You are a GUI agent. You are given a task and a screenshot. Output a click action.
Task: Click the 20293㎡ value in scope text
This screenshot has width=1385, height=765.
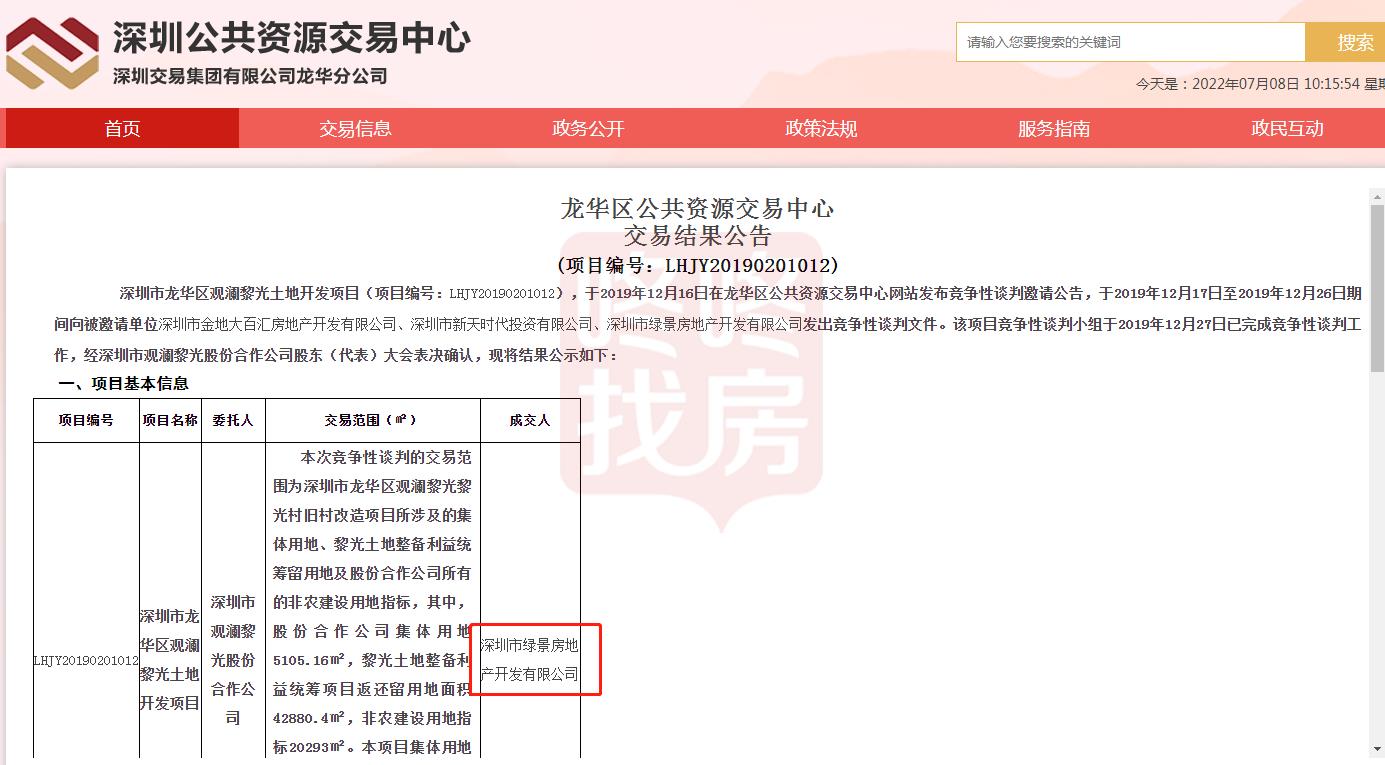coord(318,747)
